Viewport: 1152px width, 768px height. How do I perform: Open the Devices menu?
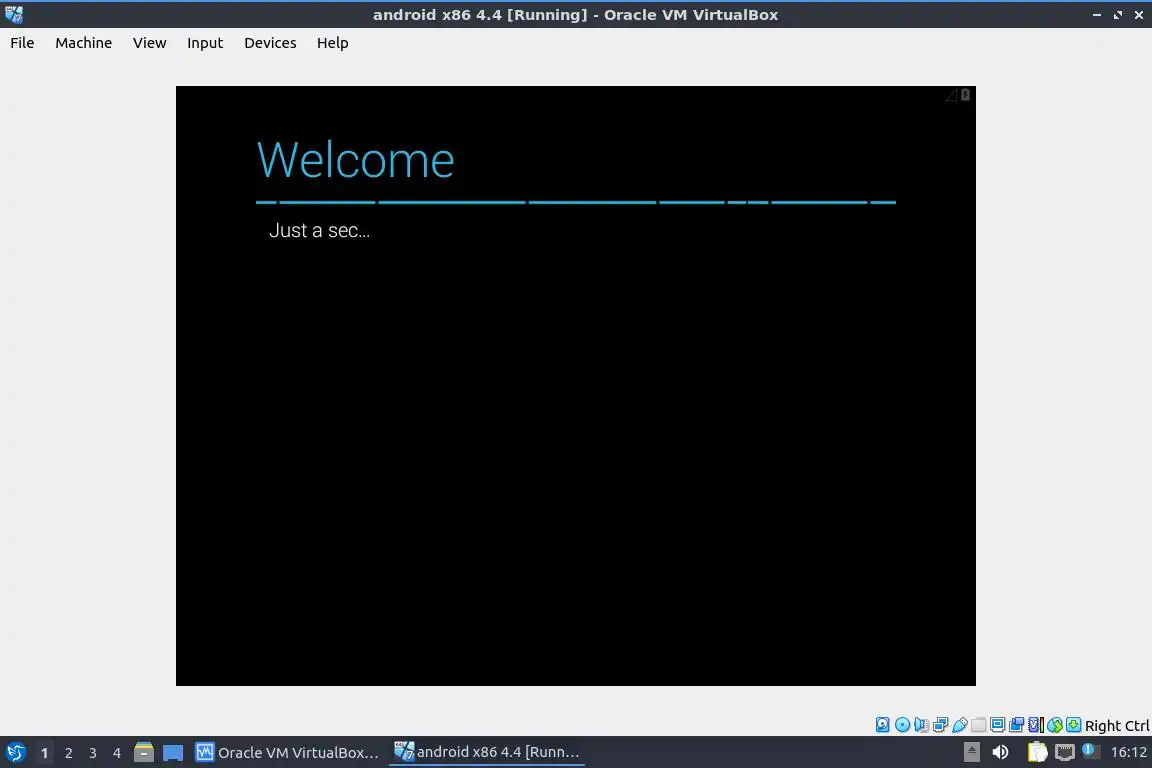270,43
